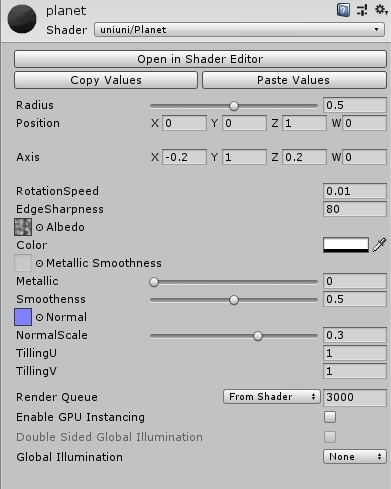Click the planet material name
The width and height of the screenshot is (391, 489).
(x=66, y=11)
